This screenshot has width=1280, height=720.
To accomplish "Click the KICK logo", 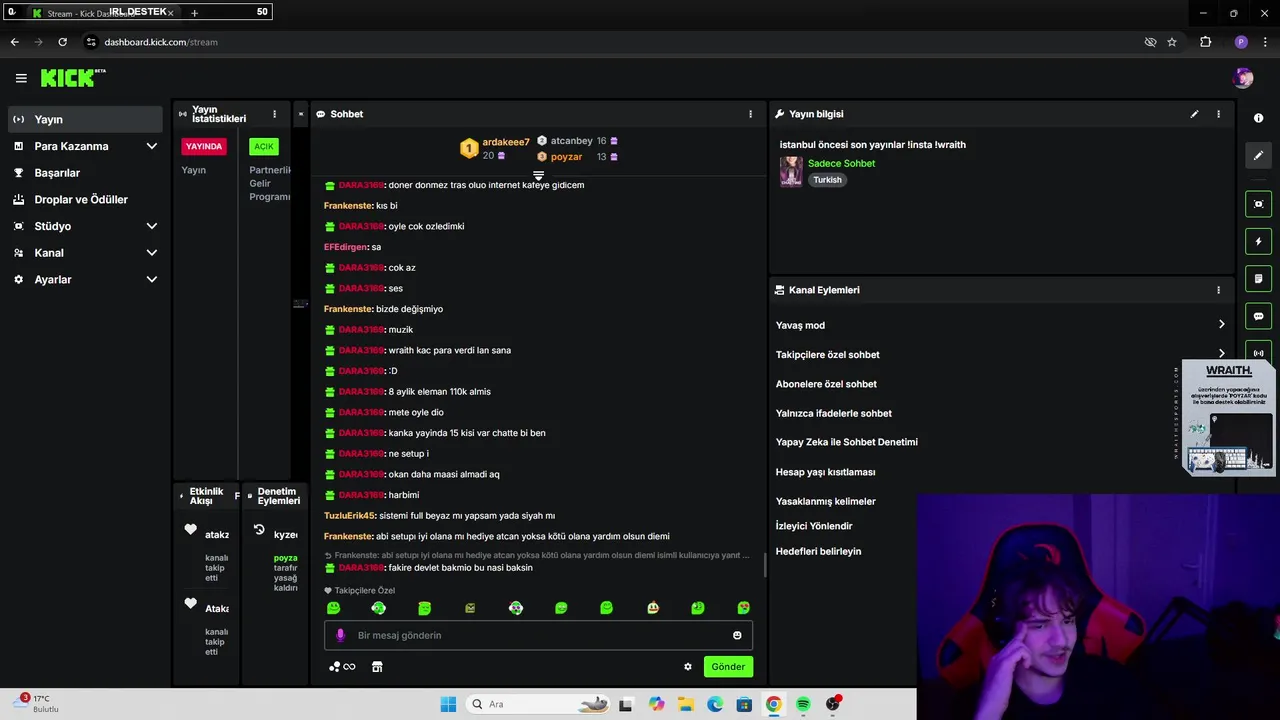I will coord(72,78).
